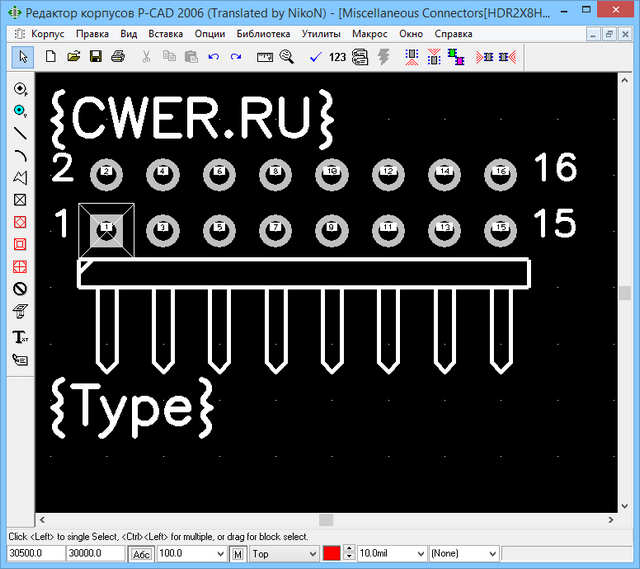Screen dimensions: 640x569
Task: Expand the Top layer dropdown
Action: tap(312, 553)
